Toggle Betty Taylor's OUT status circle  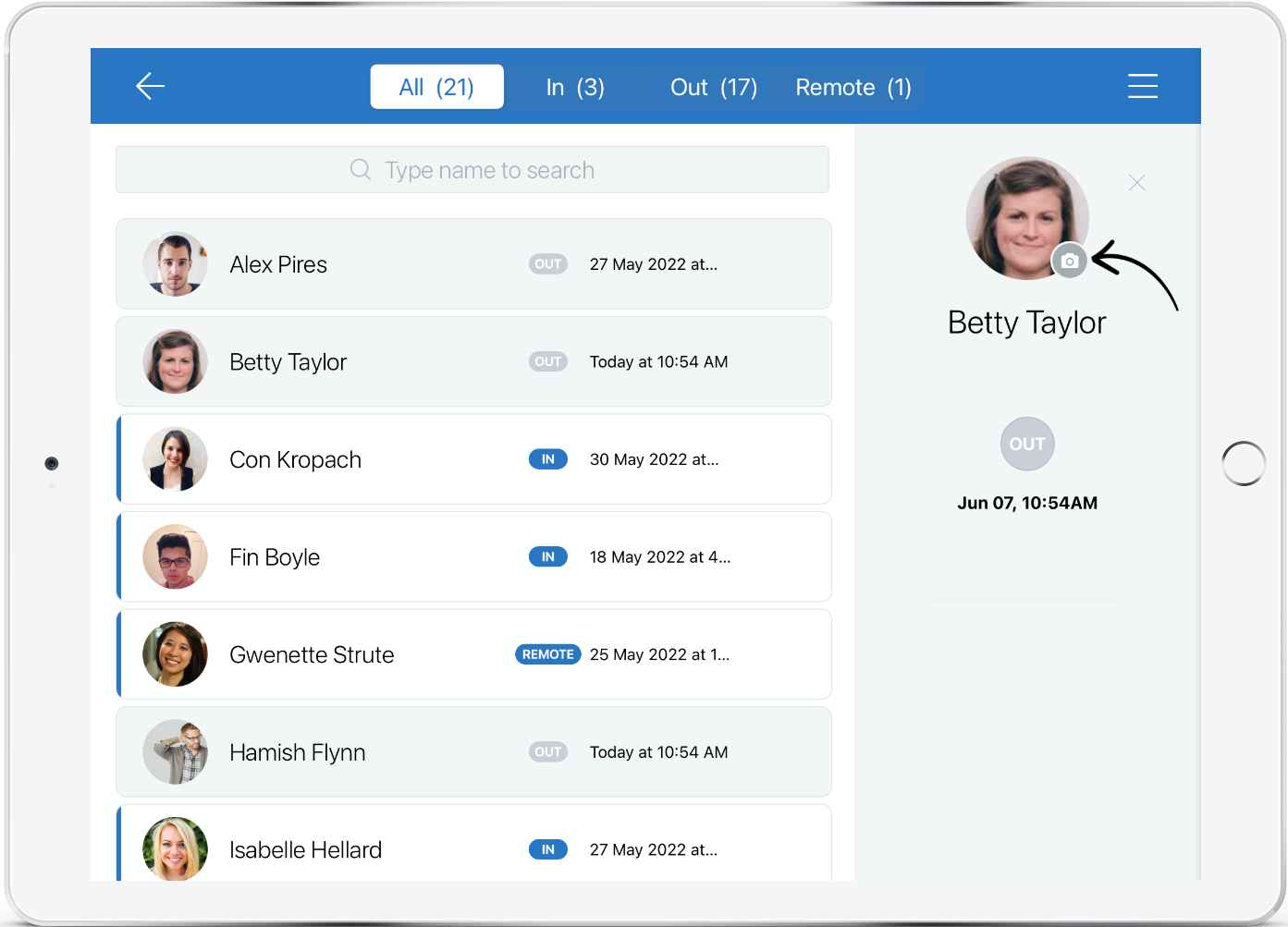coord(1026,444)
